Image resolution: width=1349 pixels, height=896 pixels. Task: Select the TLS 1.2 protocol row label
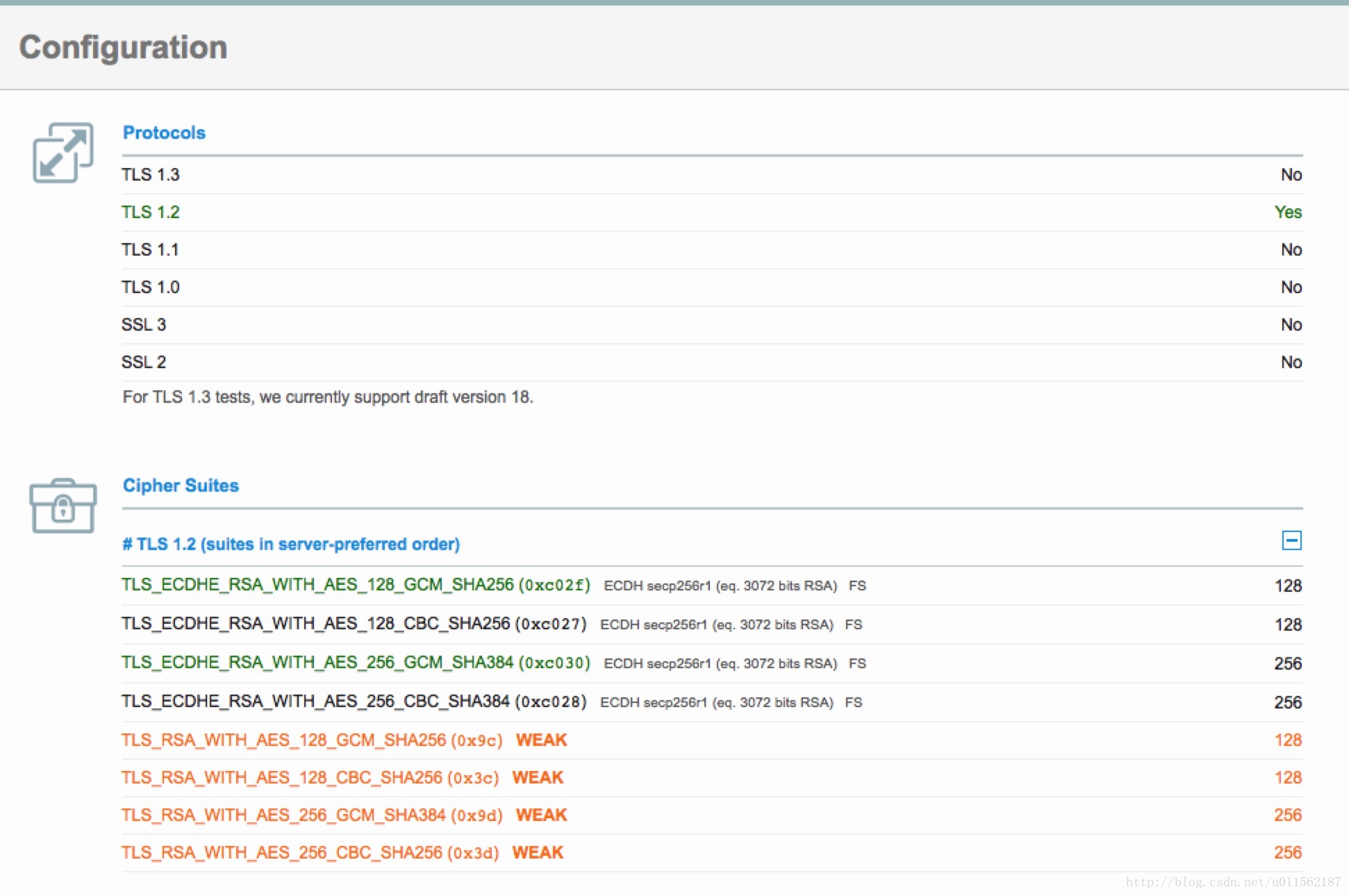pyautogui.click(x=150, y=212)
